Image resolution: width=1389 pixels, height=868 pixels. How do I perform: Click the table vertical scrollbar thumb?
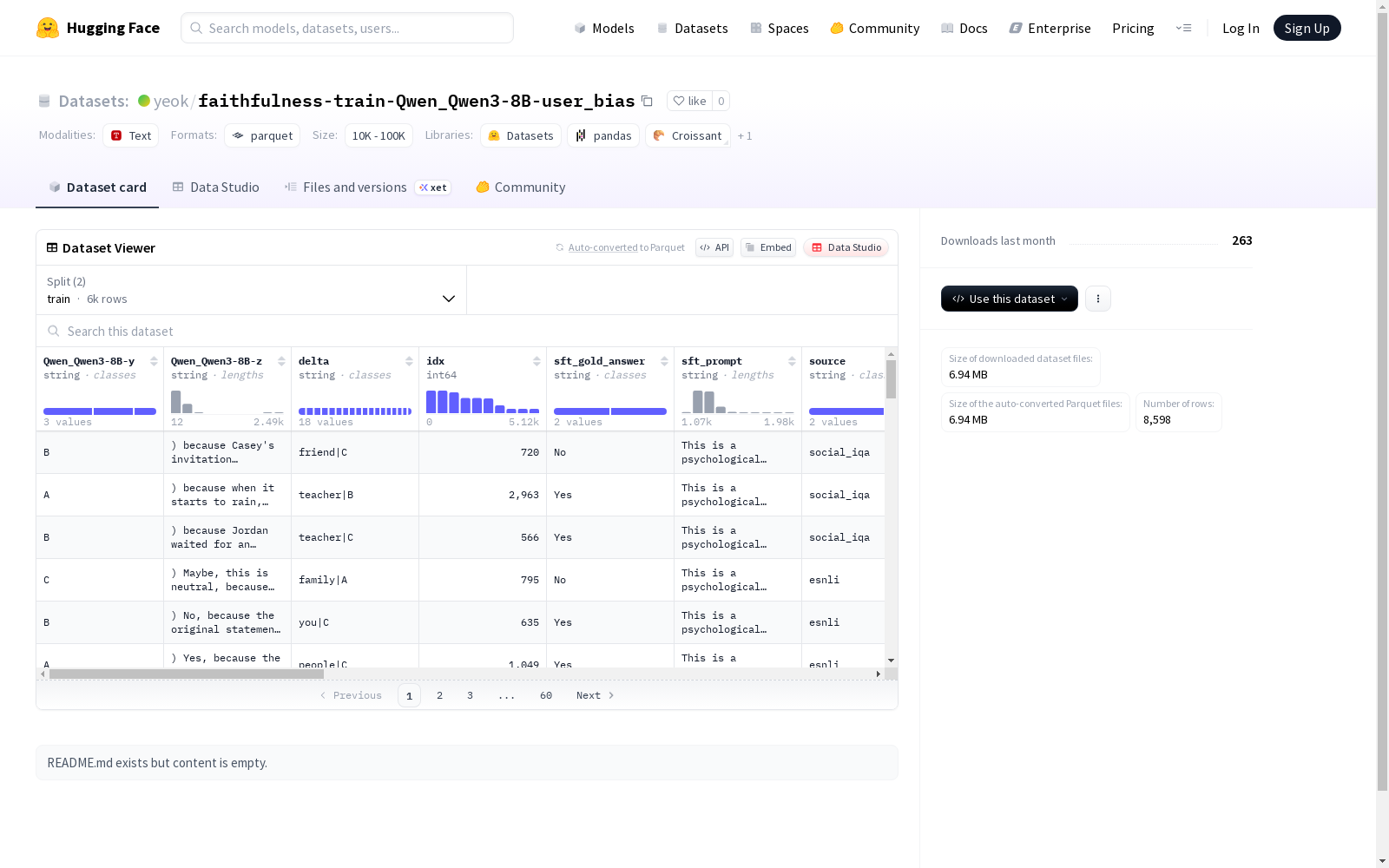click(x=891, y=379)
